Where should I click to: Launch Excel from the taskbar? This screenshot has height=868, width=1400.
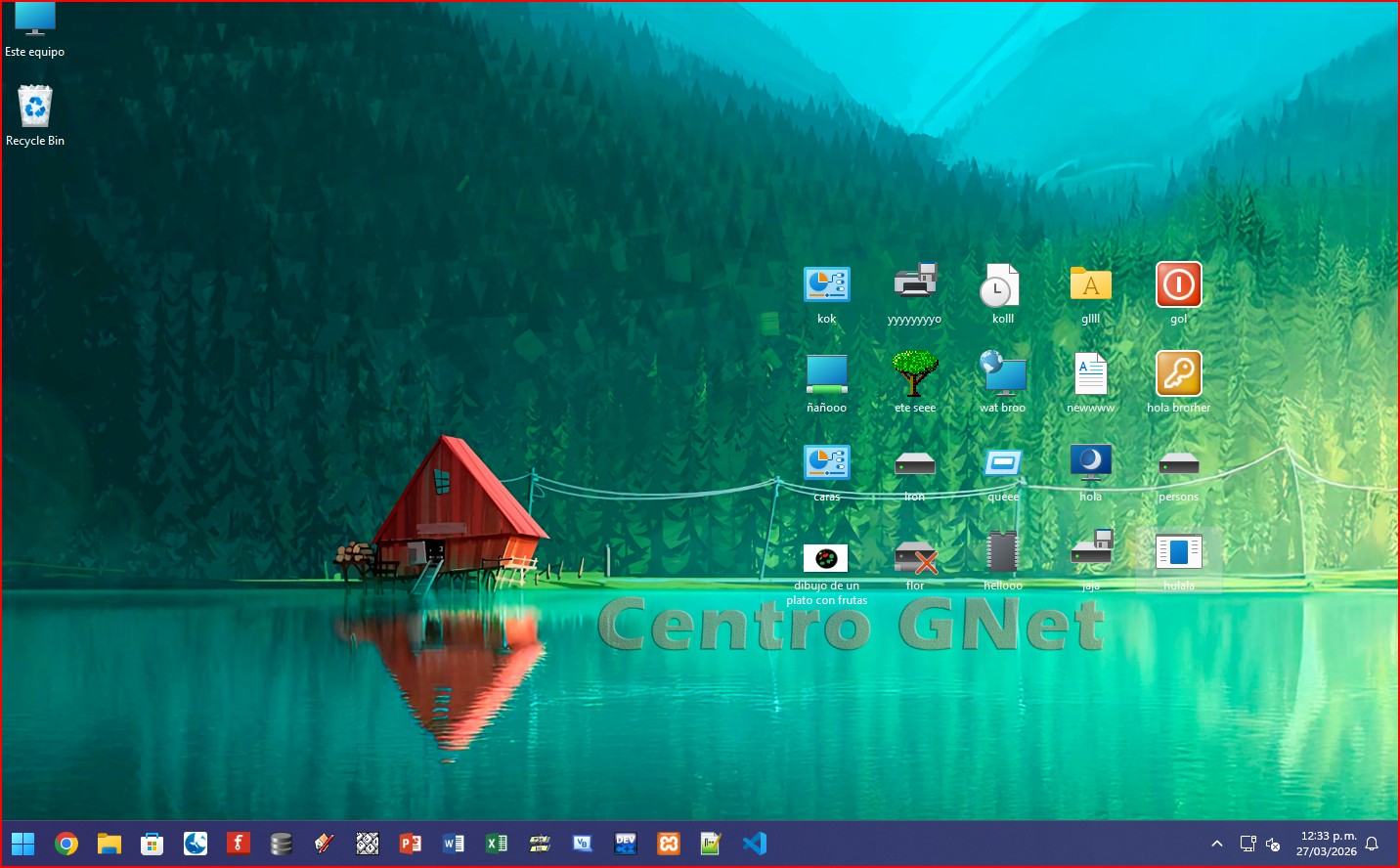tap(497, 844)
